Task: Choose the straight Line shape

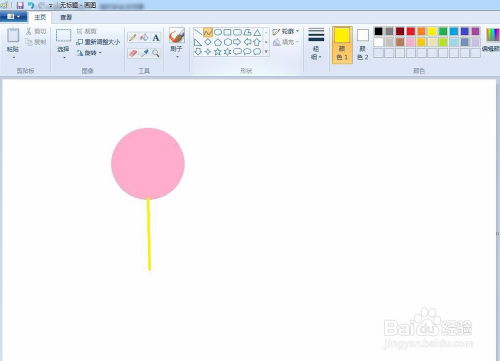Action: pyautogui.click(x=198, y=32)
